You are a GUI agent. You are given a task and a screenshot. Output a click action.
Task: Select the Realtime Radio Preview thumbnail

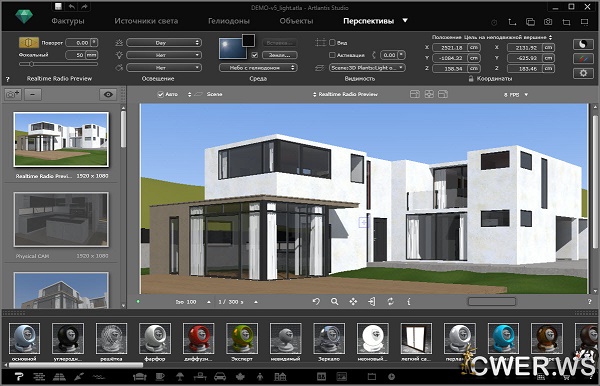point(61,139)
